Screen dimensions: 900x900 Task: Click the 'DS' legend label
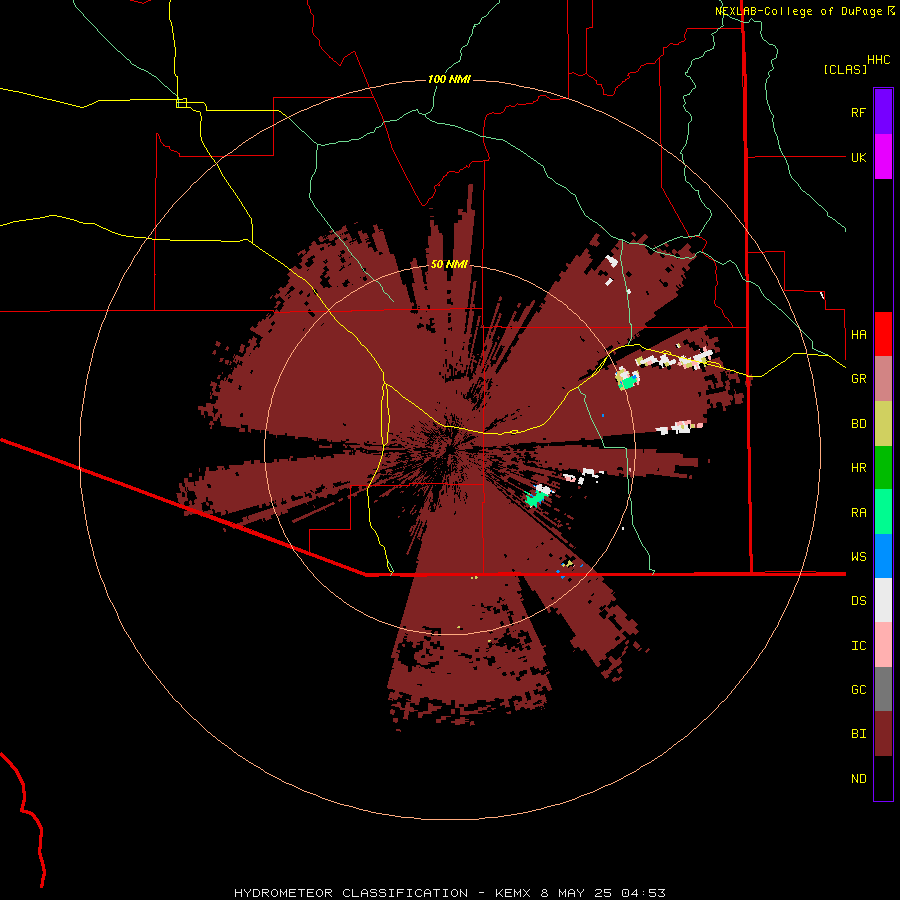point(858,601)
